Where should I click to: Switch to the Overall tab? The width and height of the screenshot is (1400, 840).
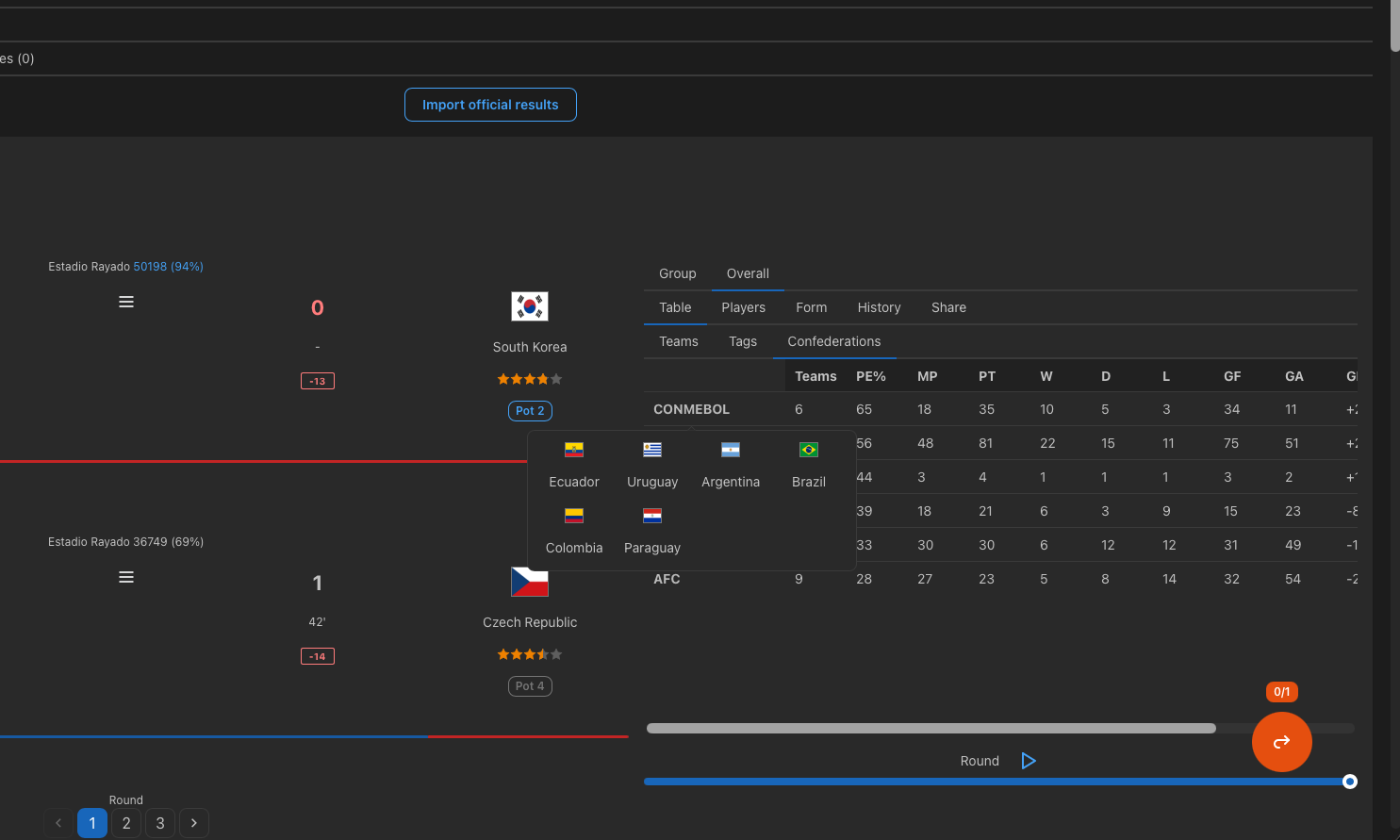(x=748, y=273)
